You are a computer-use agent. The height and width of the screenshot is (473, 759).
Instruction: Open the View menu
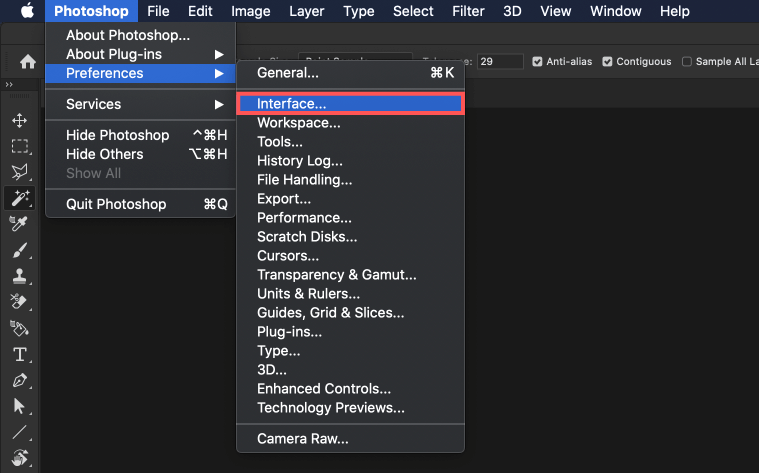pos(556,11)
